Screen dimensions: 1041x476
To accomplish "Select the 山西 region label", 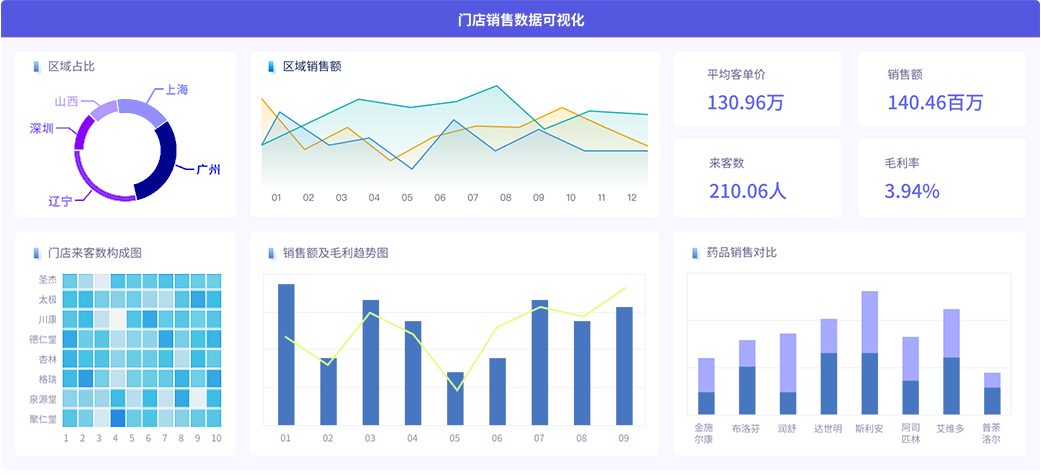I will pyautogui.click(x=67, y=102).
